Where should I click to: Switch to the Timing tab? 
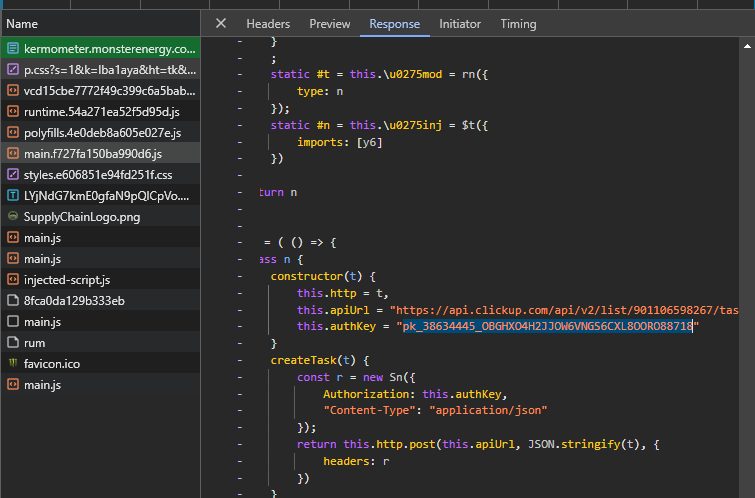518,24
